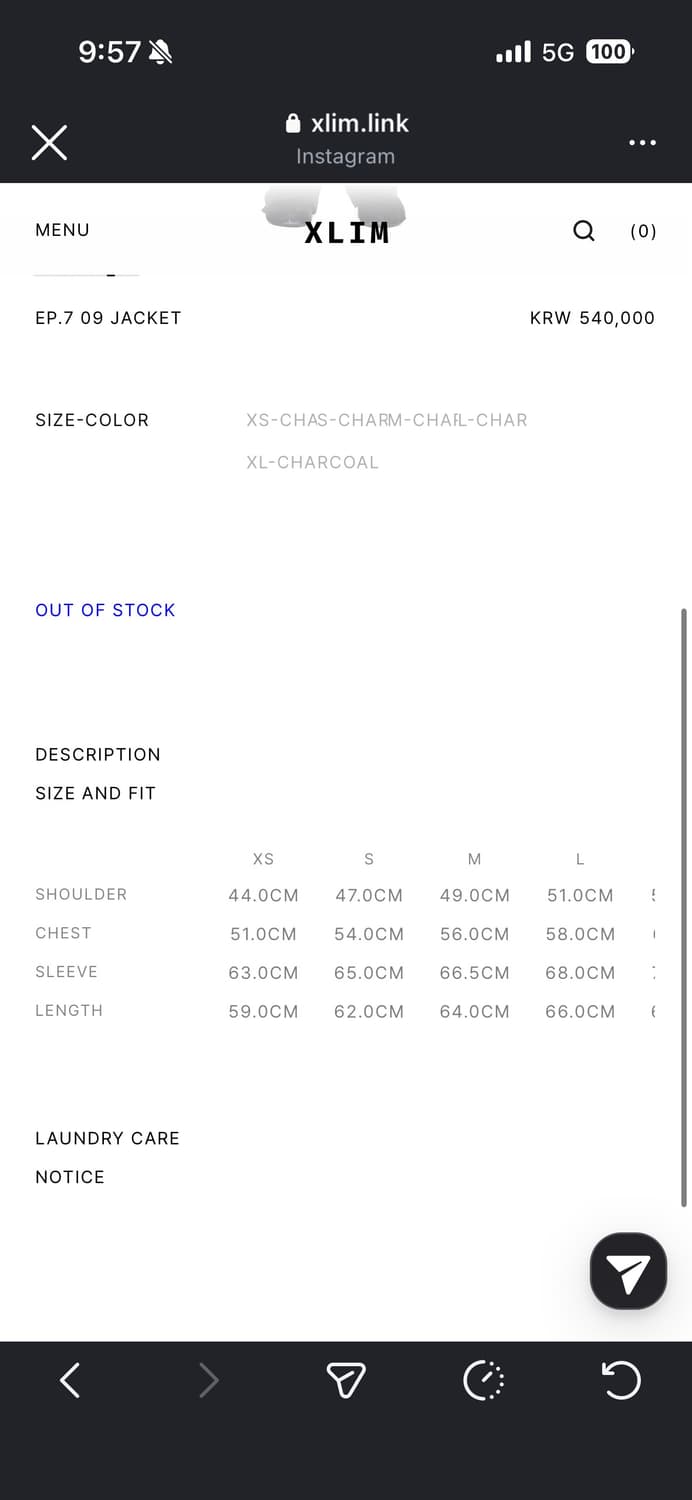Expand the NOTICE section
The image size is (692, 1500).
pos(70,1177)
